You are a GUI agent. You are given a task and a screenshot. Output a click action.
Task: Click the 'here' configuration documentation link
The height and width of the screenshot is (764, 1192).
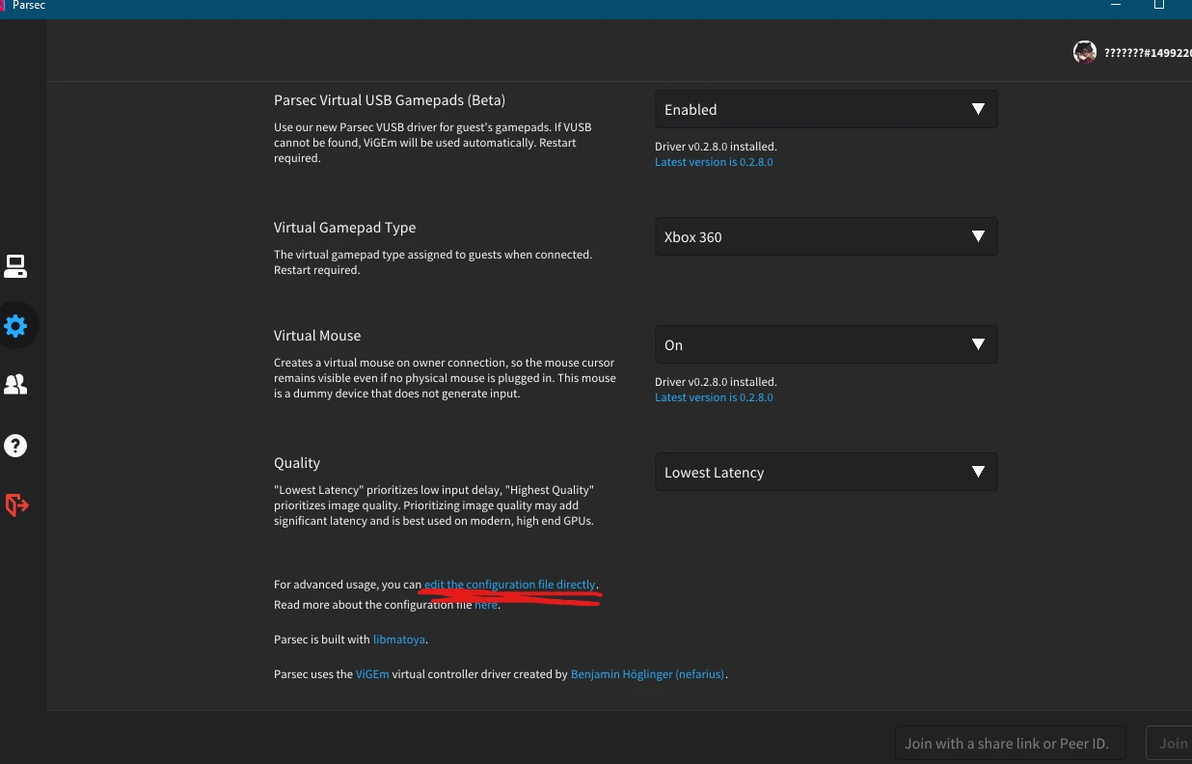pos(485,605)
